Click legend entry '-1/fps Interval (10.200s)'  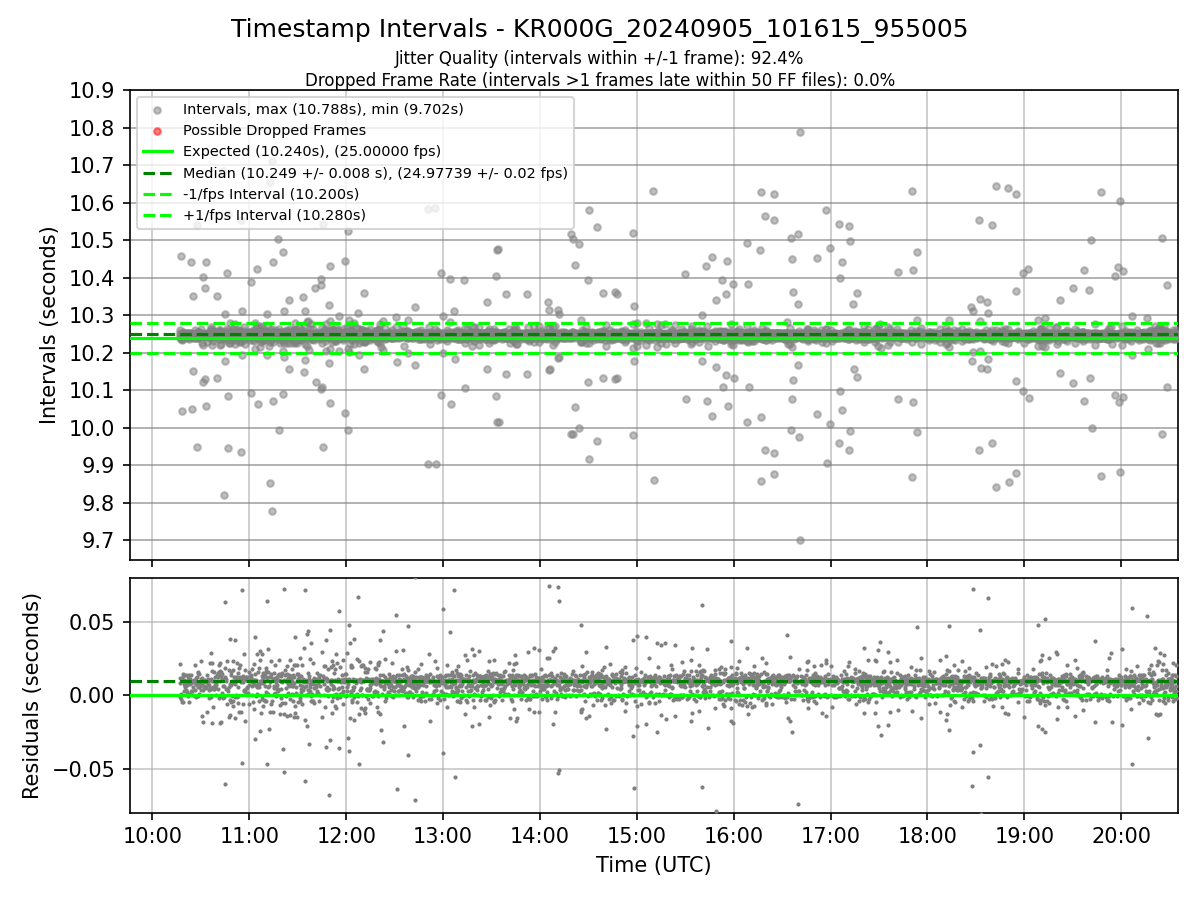271,194
